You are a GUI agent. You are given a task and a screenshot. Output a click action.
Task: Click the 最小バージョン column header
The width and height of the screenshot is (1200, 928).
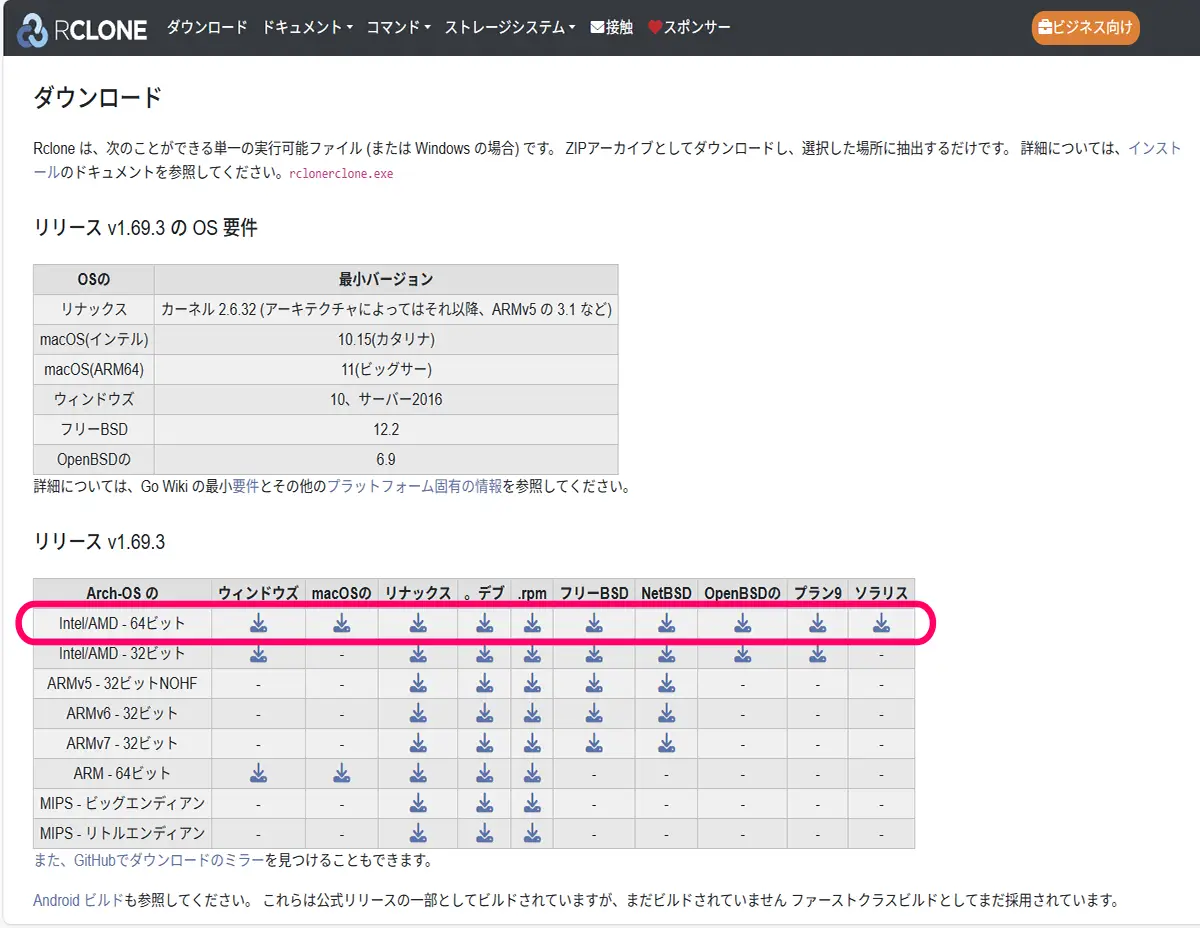pos(386,279)
